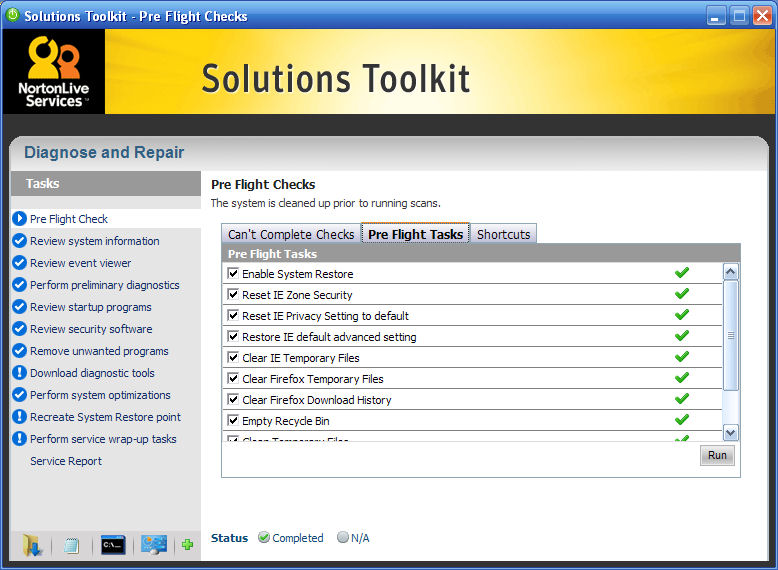Open Review security software task

91,329
